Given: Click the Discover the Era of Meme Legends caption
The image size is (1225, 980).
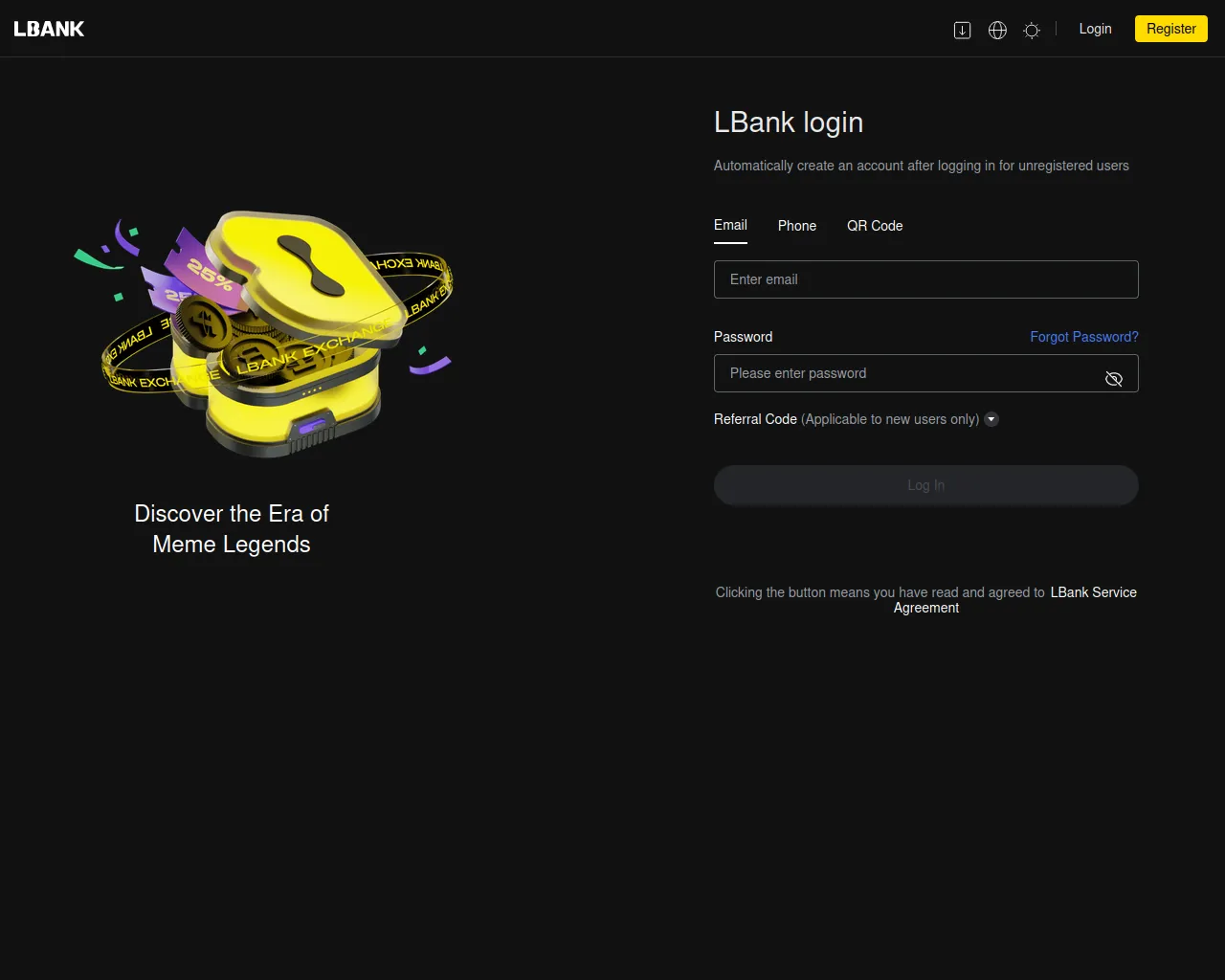Looking at the screenshot, I should (x=232, y=528).
